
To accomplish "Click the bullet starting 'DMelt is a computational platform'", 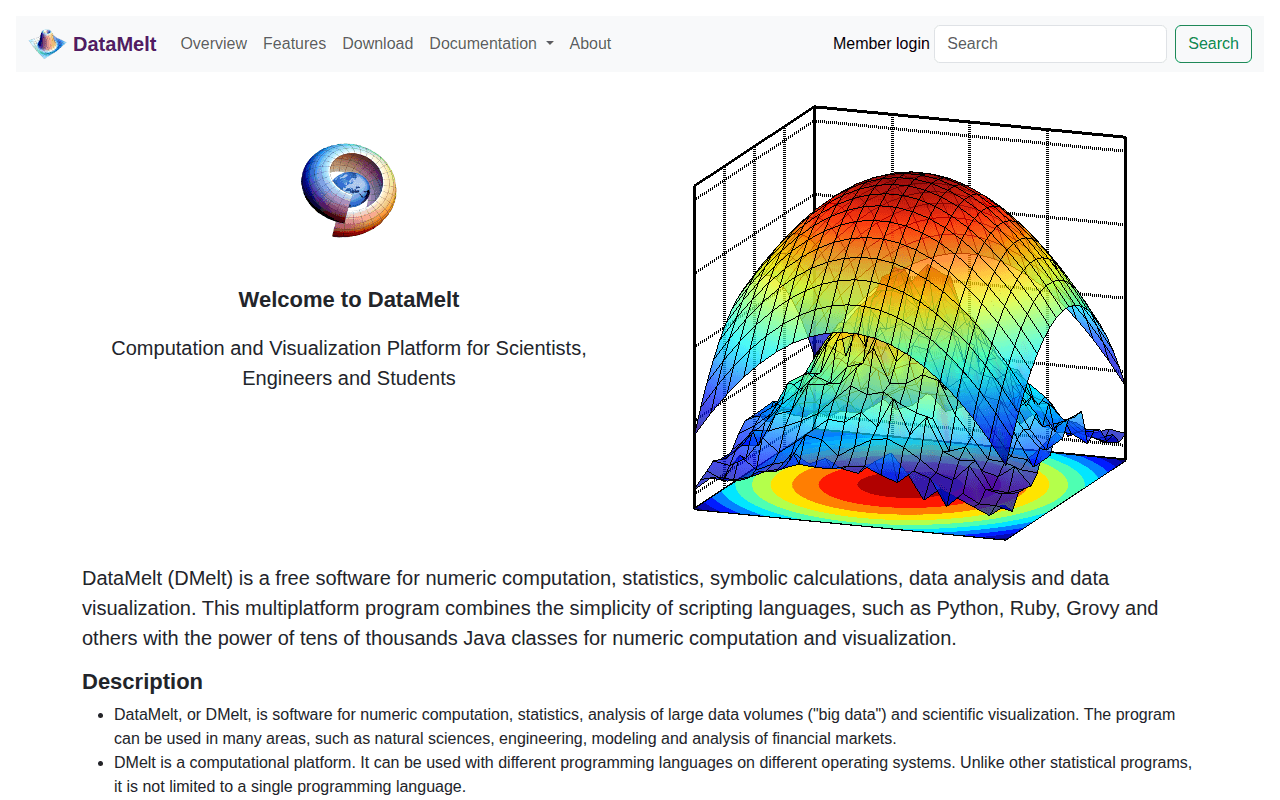I will tap(653, 774).
